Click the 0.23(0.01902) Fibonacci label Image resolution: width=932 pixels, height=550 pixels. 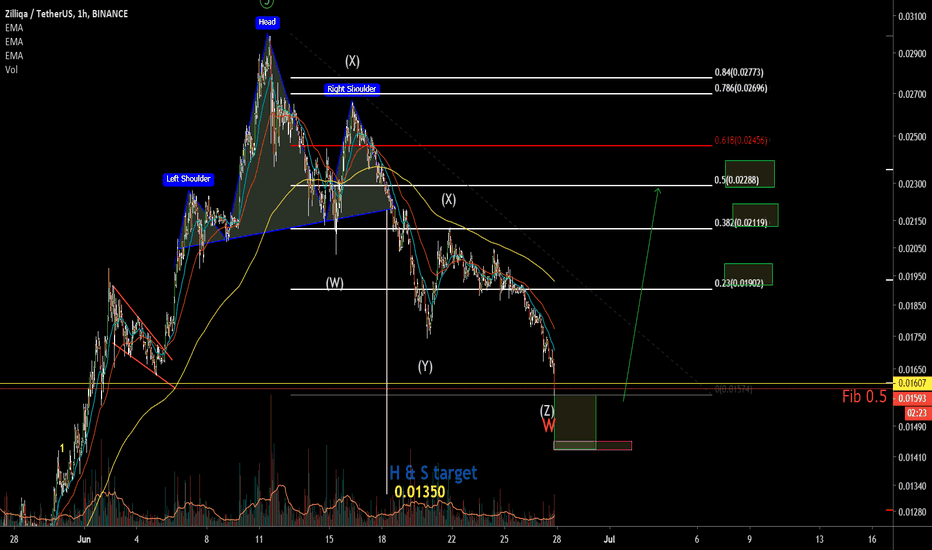739,283
